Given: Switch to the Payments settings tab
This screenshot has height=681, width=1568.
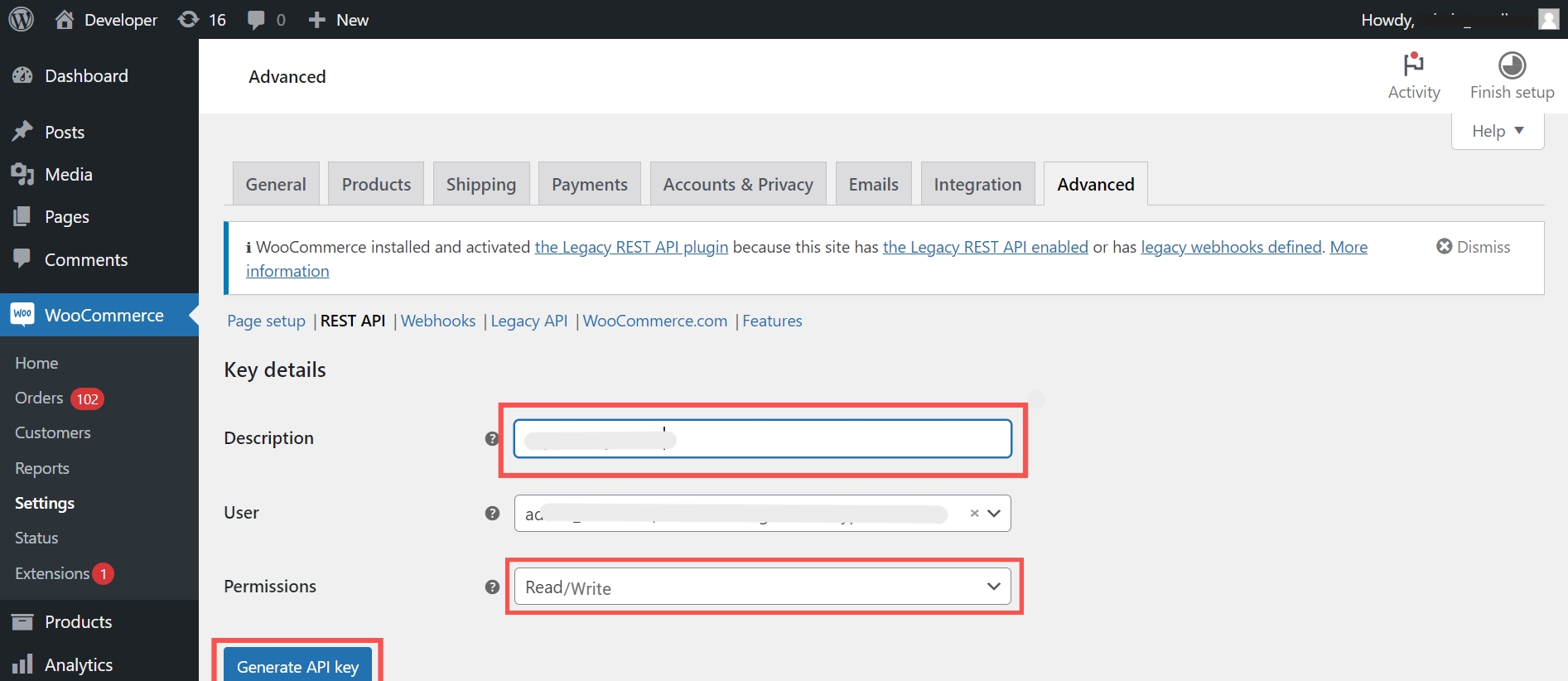Looking at the screenshot, I should pos(590,184).
